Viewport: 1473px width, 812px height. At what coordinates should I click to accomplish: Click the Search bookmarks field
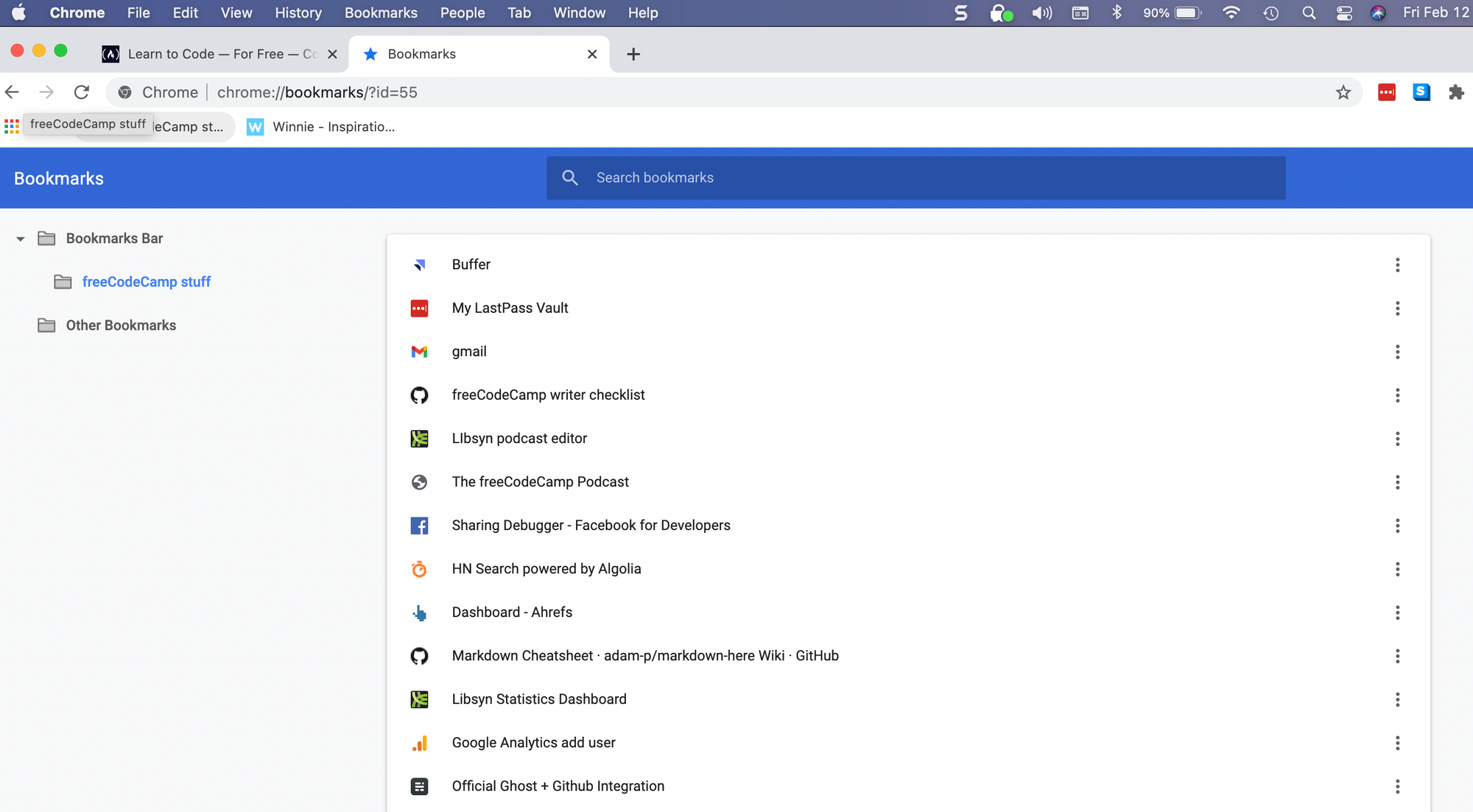tap(915, 177)
